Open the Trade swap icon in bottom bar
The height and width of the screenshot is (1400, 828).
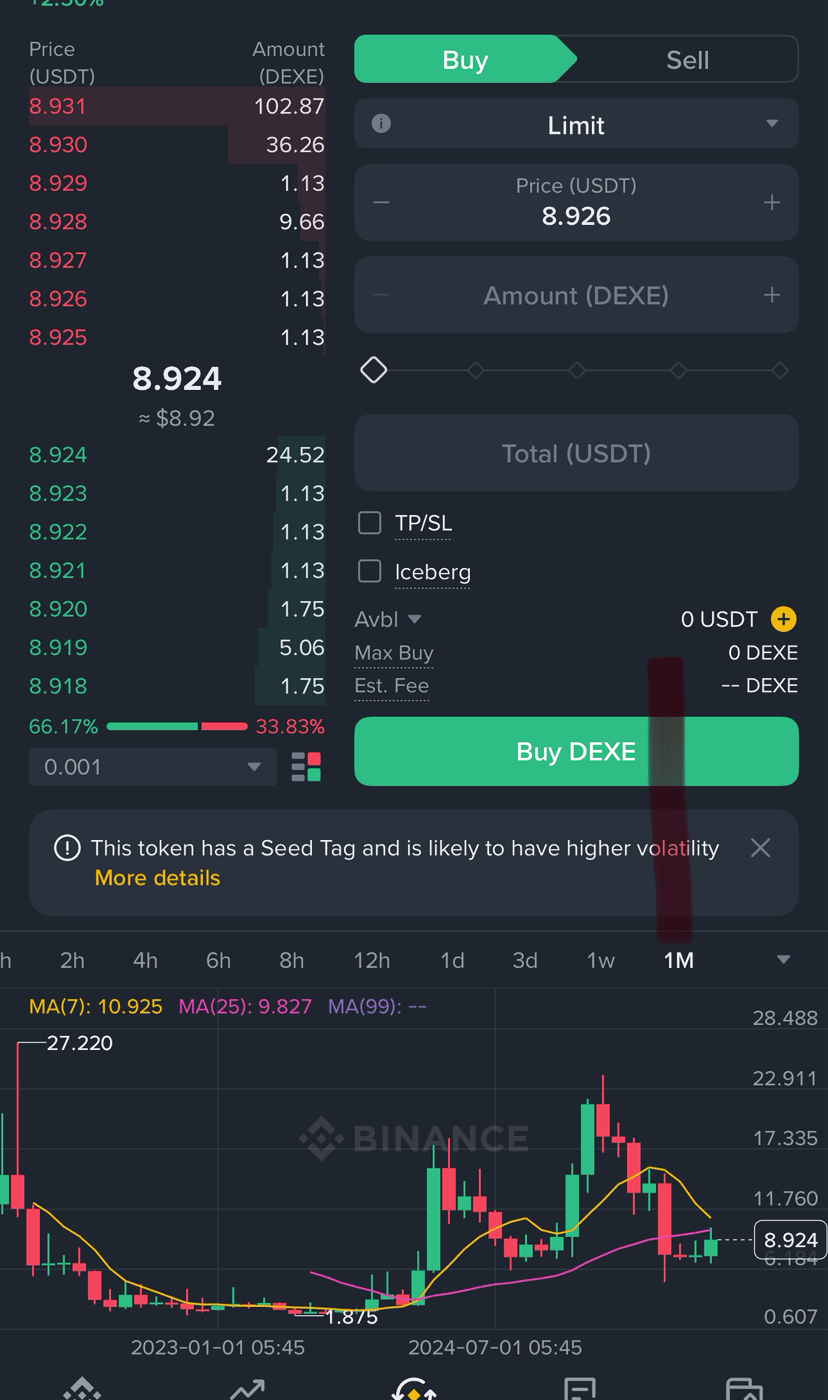point(414,1388)
